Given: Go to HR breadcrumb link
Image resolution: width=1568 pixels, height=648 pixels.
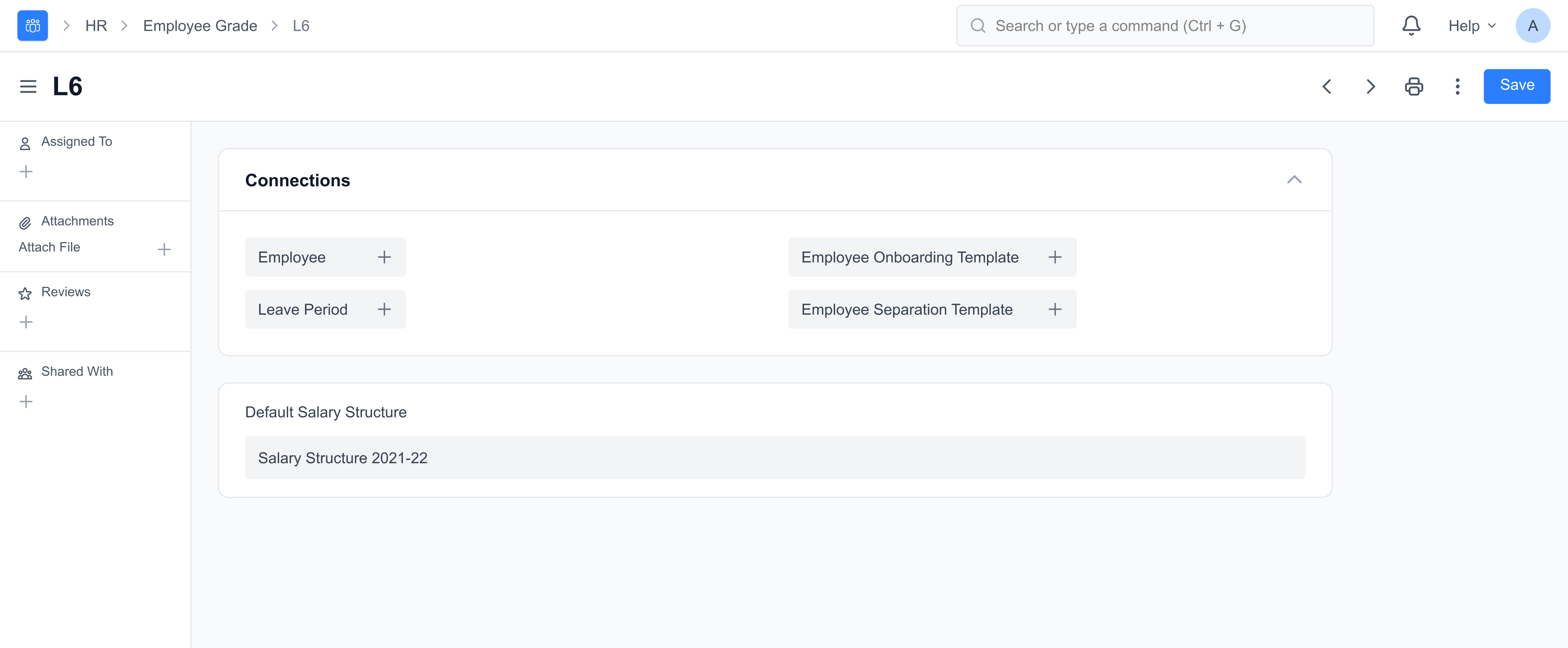Looking at the screenshot, I should [96, 25].
